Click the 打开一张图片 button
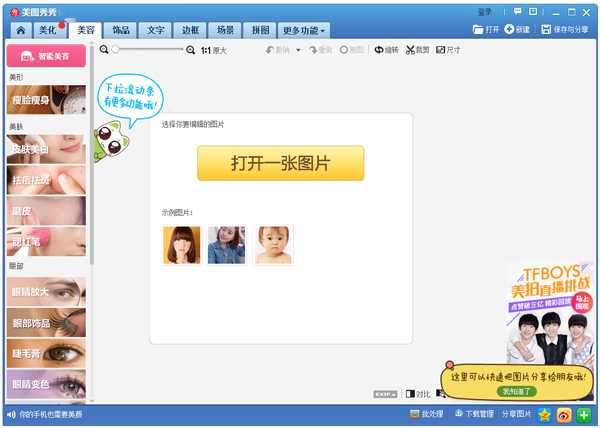Viewport: 600px width, 428px height. coord(280,163)
